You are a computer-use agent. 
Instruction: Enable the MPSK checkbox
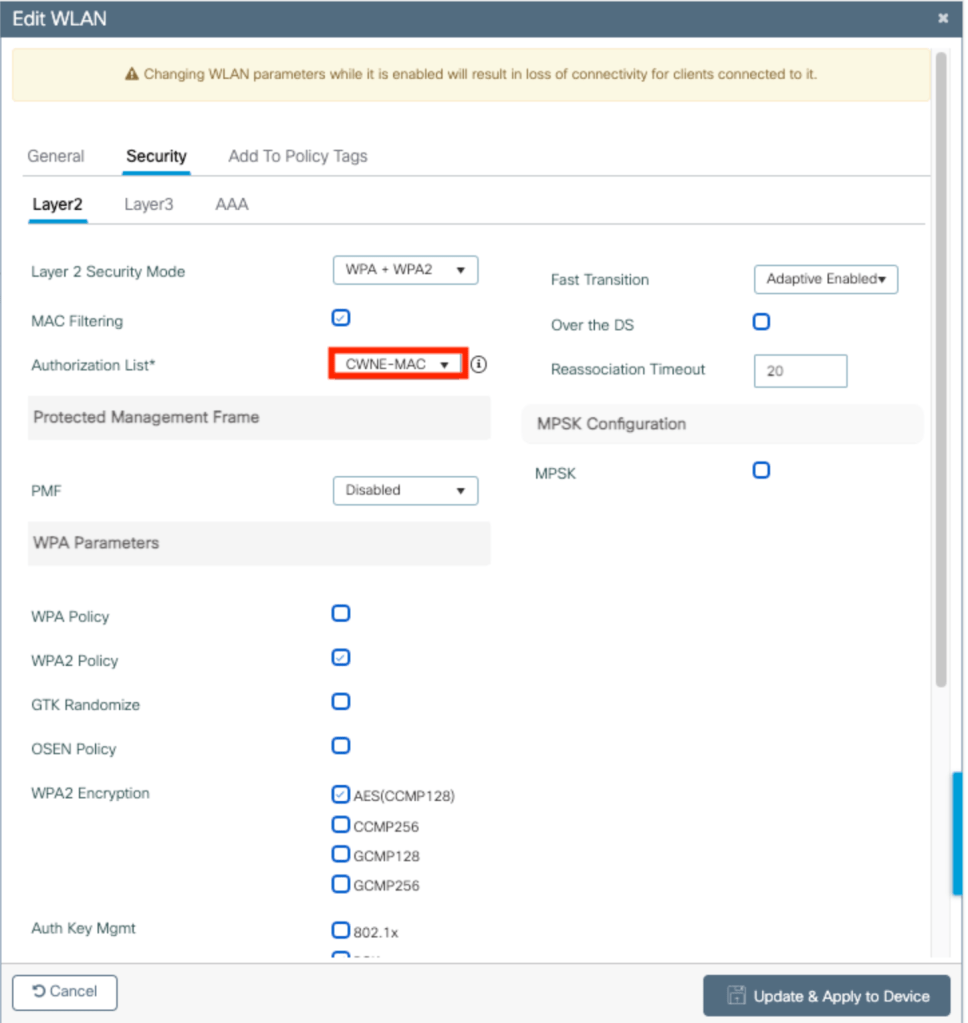pyautogui.click(x=761, y=470)
